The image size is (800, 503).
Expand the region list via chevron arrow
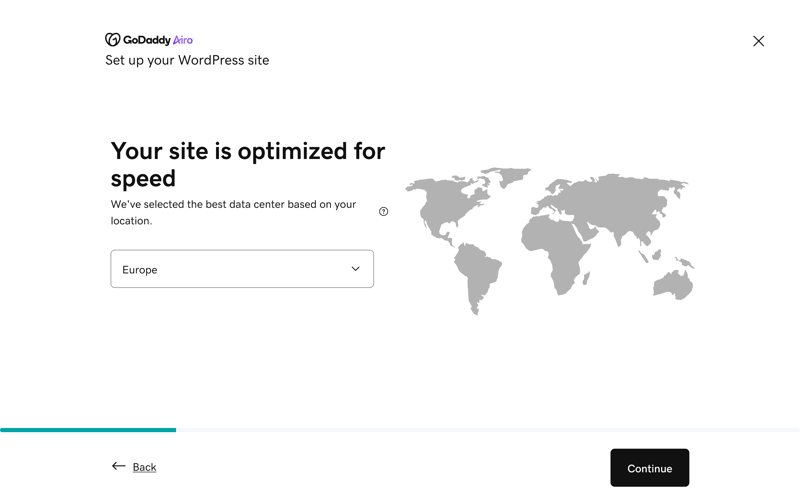click(x=356, y=269)
